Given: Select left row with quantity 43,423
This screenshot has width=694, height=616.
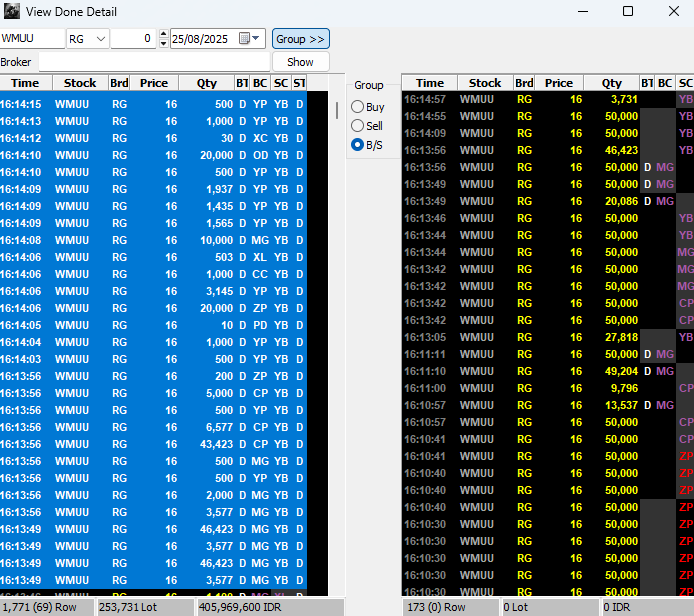Looking at the screenshot, I should pyautogui.click(x=153, y=444).
